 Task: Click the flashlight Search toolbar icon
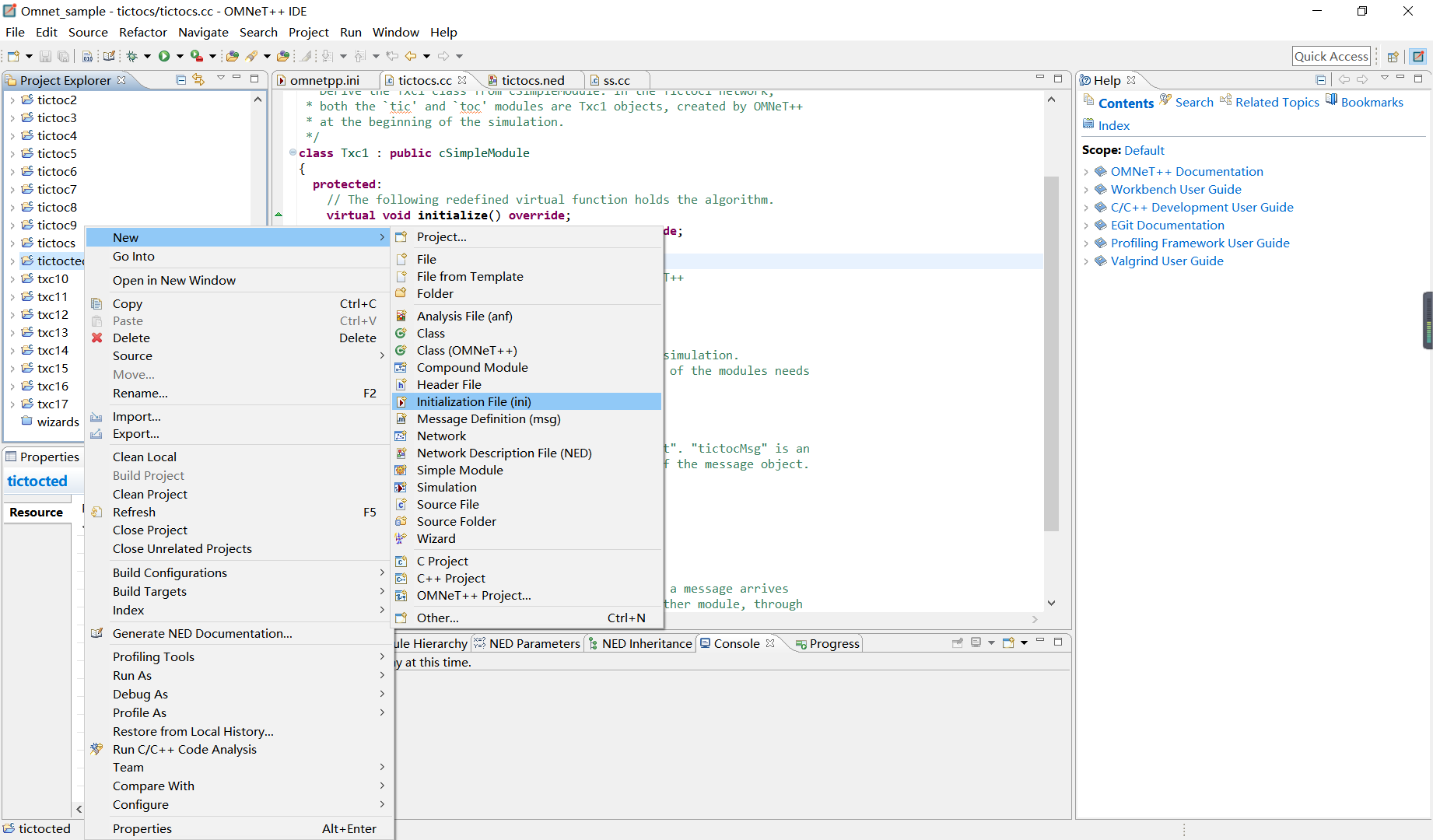(251, 56)
